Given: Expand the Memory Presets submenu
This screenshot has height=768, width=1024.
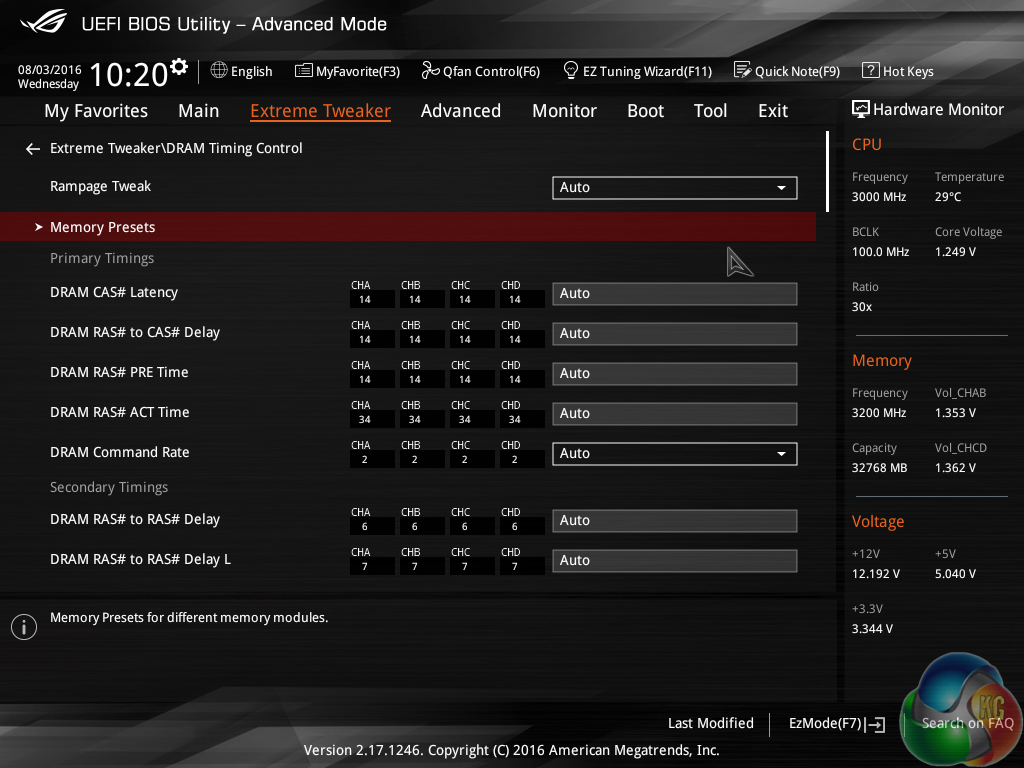Looking at the screenshot, I should 408,227.
